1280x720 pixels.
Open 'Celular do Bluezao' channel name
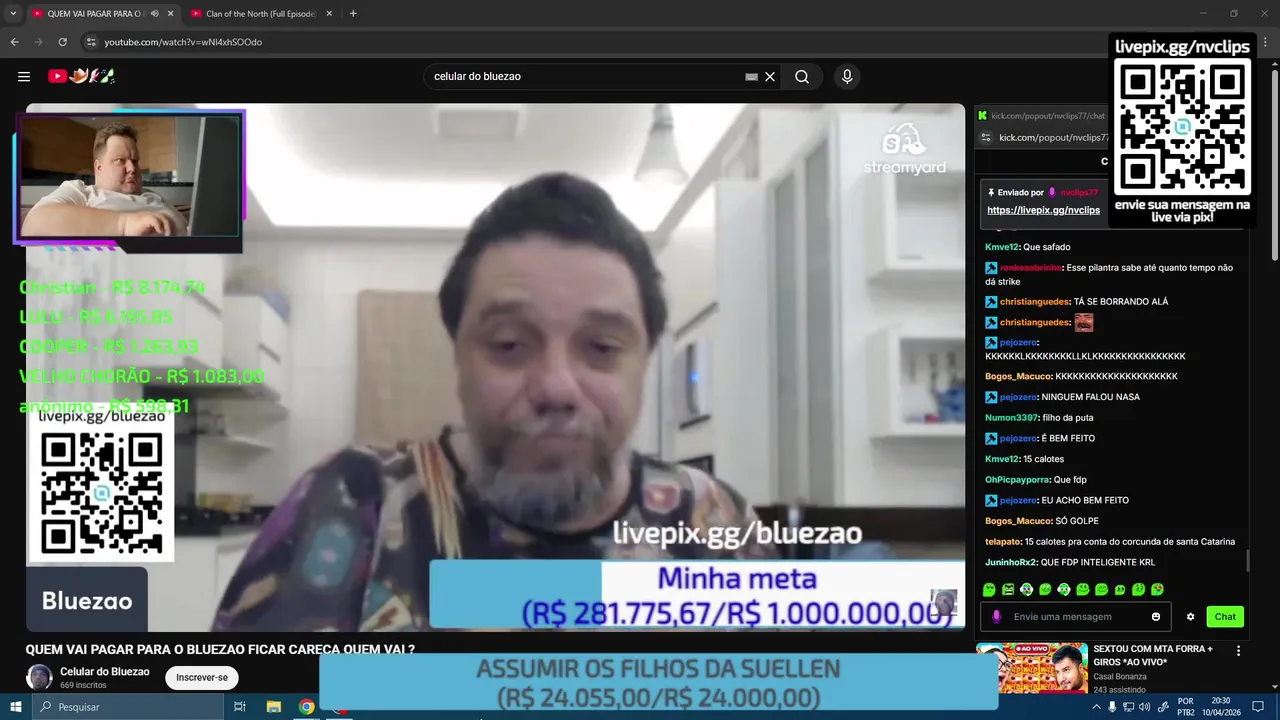pos(105,672)
